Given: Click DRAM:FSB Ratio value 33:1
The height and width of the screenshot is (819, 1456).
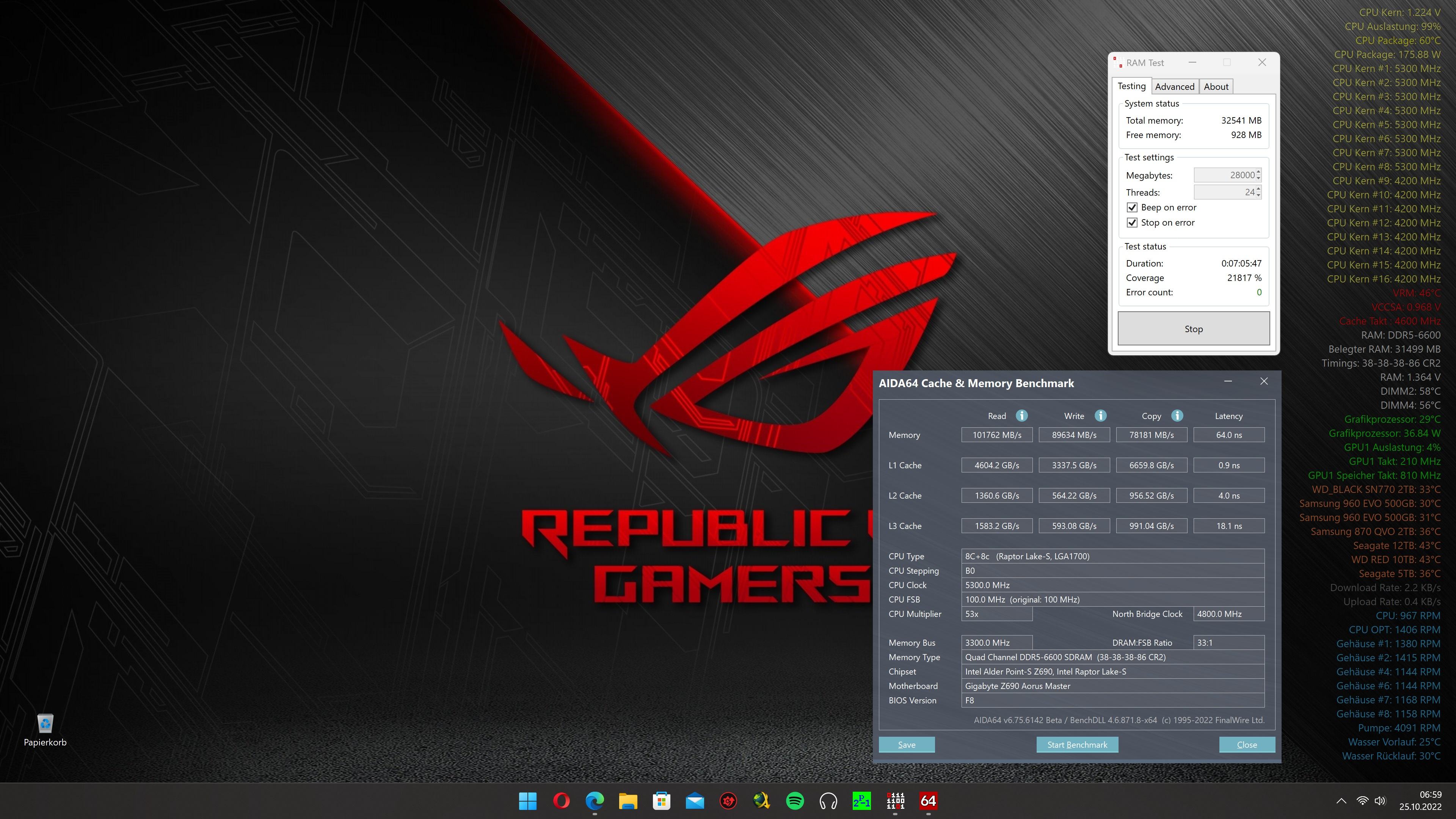Looking at the screenshot, I should 1229,643.
